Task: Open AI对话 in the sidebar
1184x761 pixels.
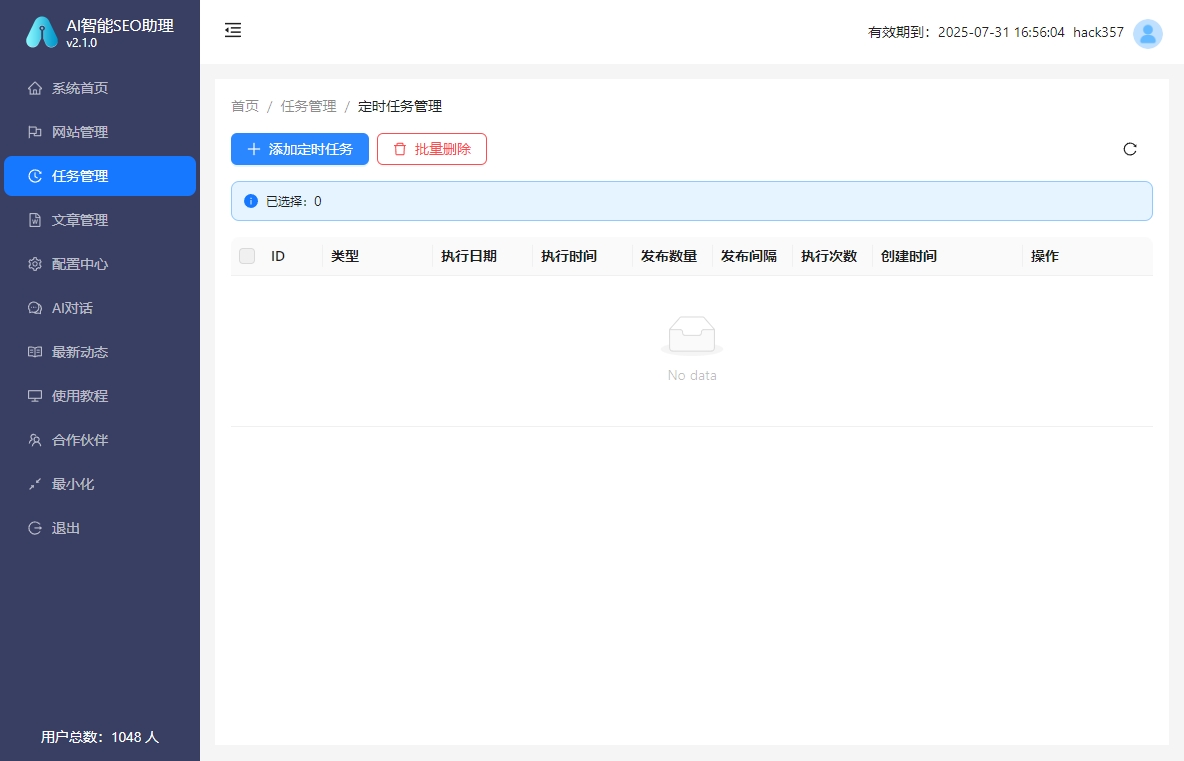Action: coord(100,308)
